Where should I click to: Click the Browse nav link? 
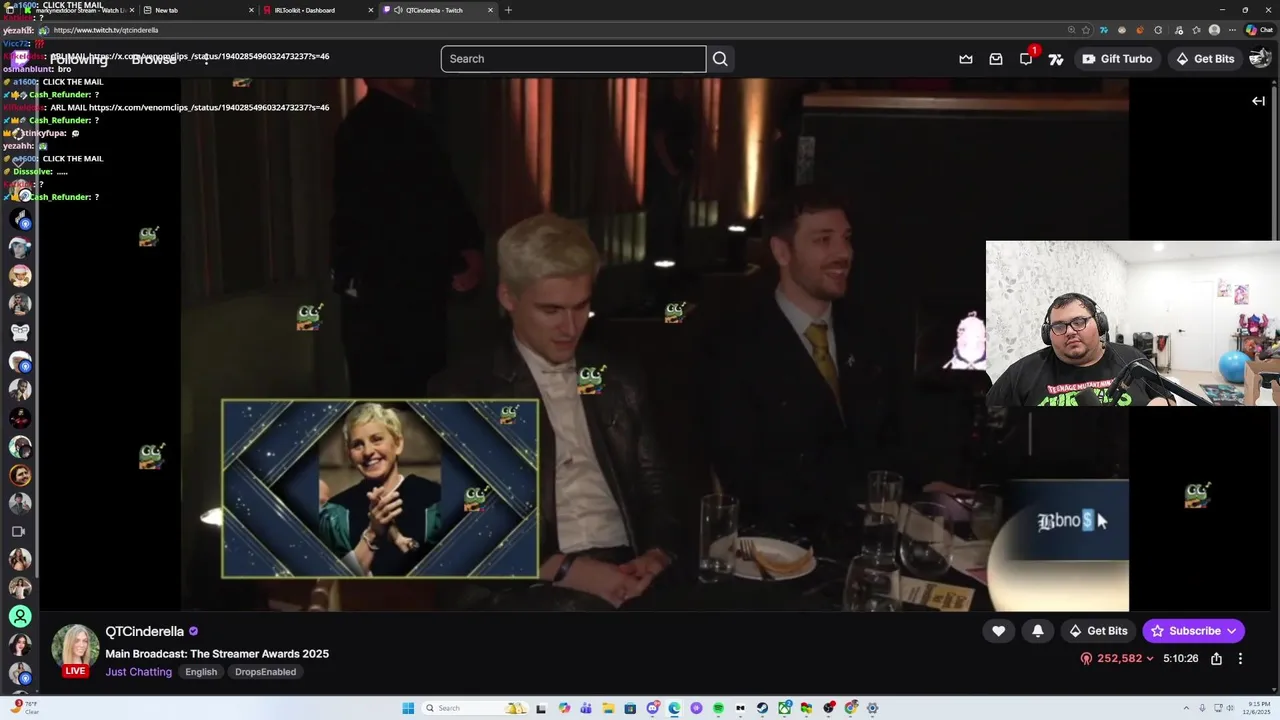[154, 59]
